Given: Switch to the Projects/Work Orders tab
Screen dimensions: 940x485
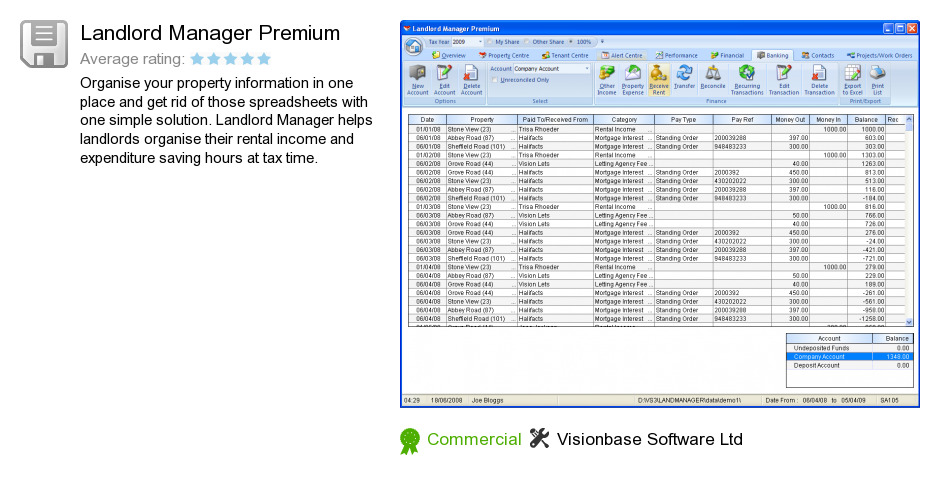Looking at the screenshot, I should [879, 55].
